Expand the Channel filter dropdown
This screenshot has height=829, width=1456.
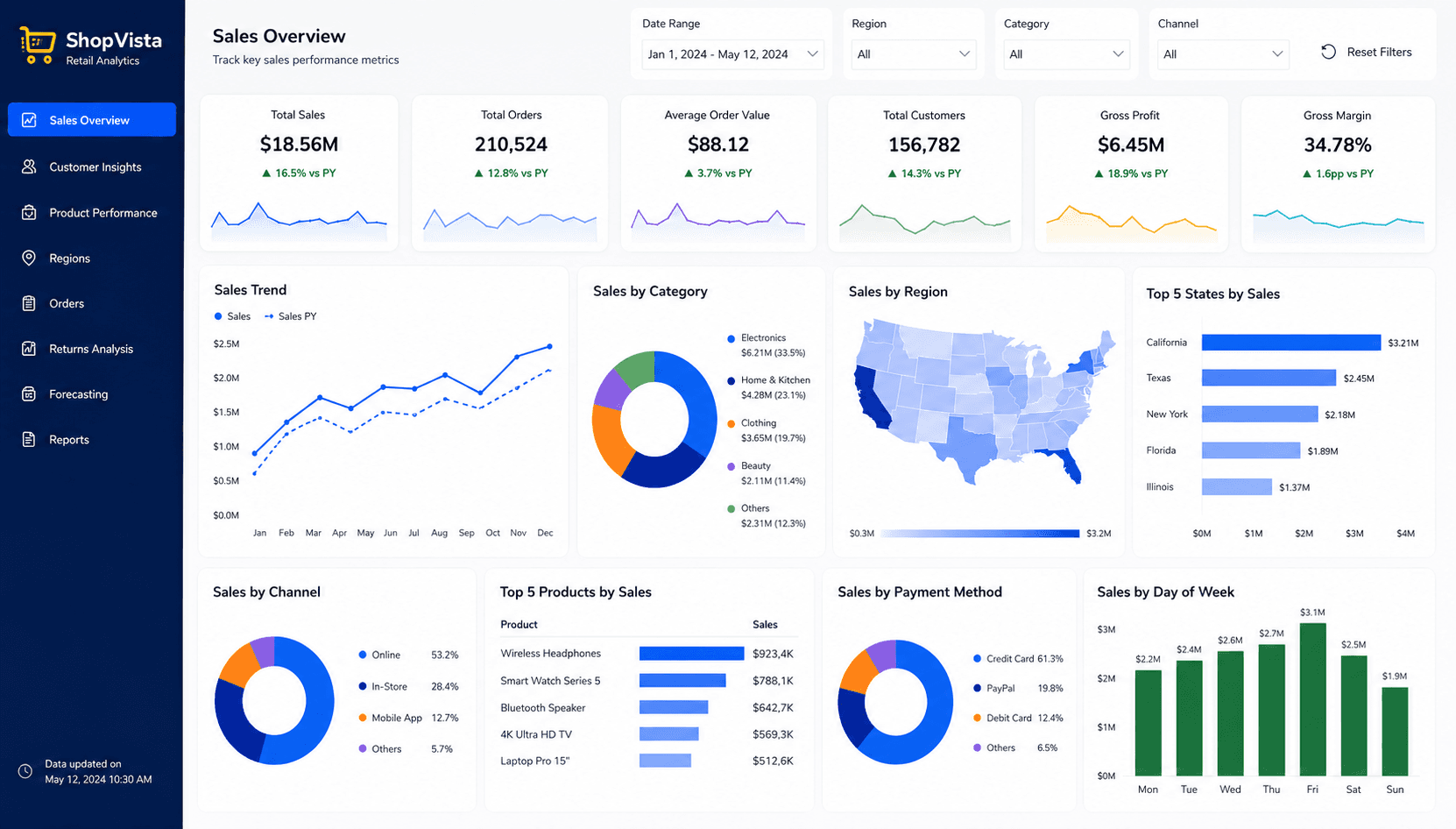[x=1223, y=54]
